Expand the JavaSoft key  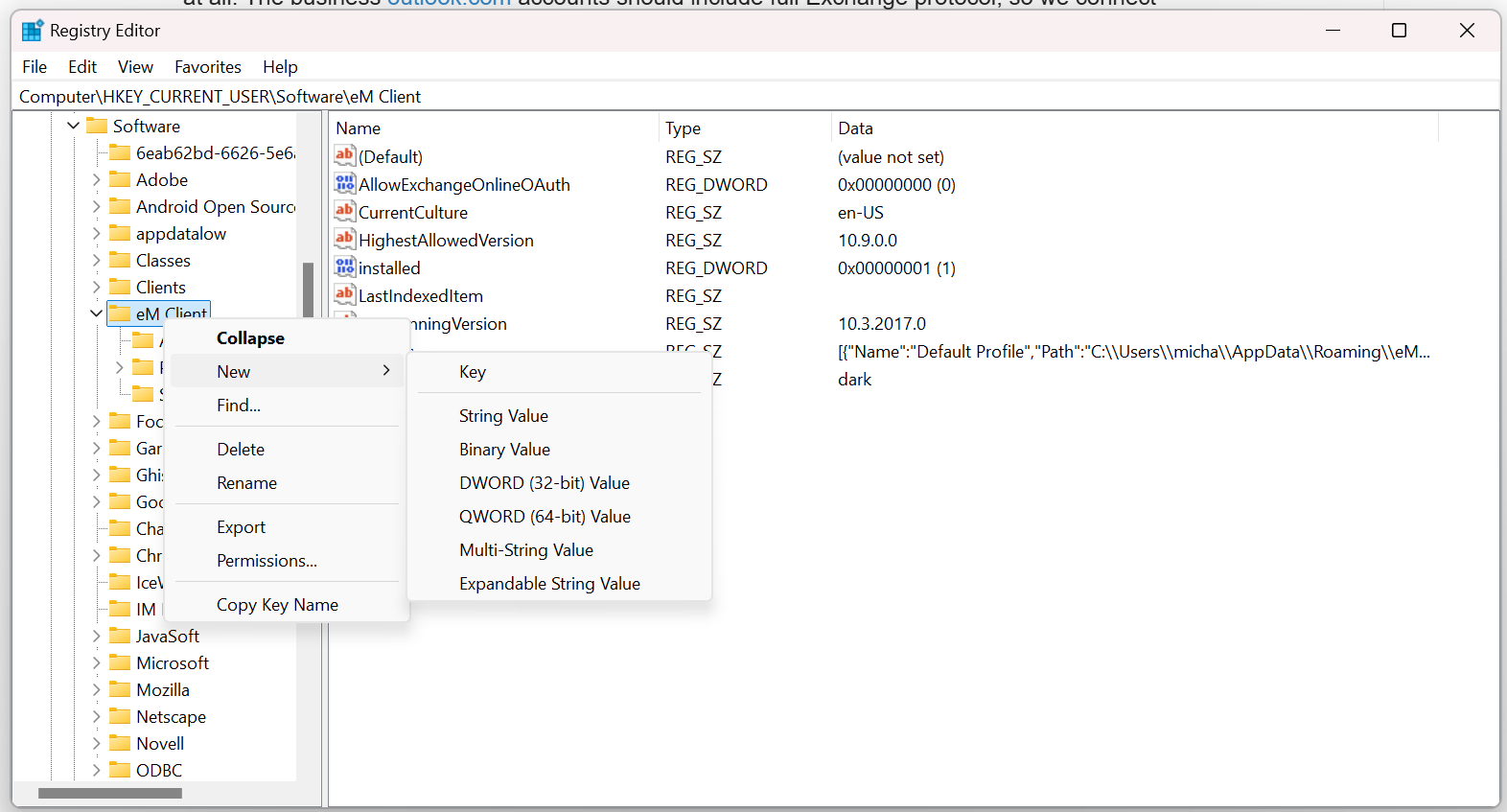pos(96,636)
